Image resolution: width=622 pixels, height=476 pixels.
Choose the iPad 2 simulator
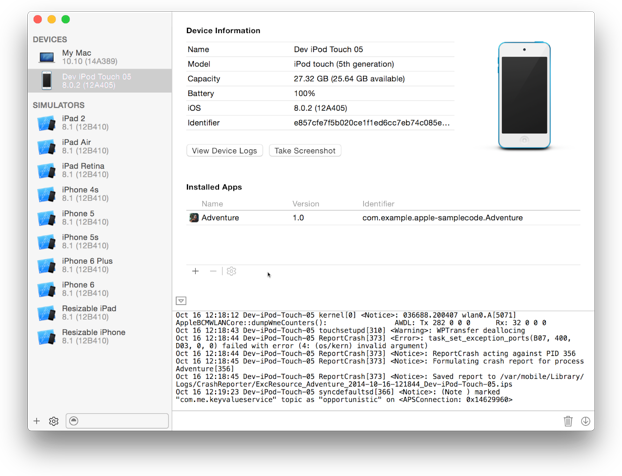[100, 123]
